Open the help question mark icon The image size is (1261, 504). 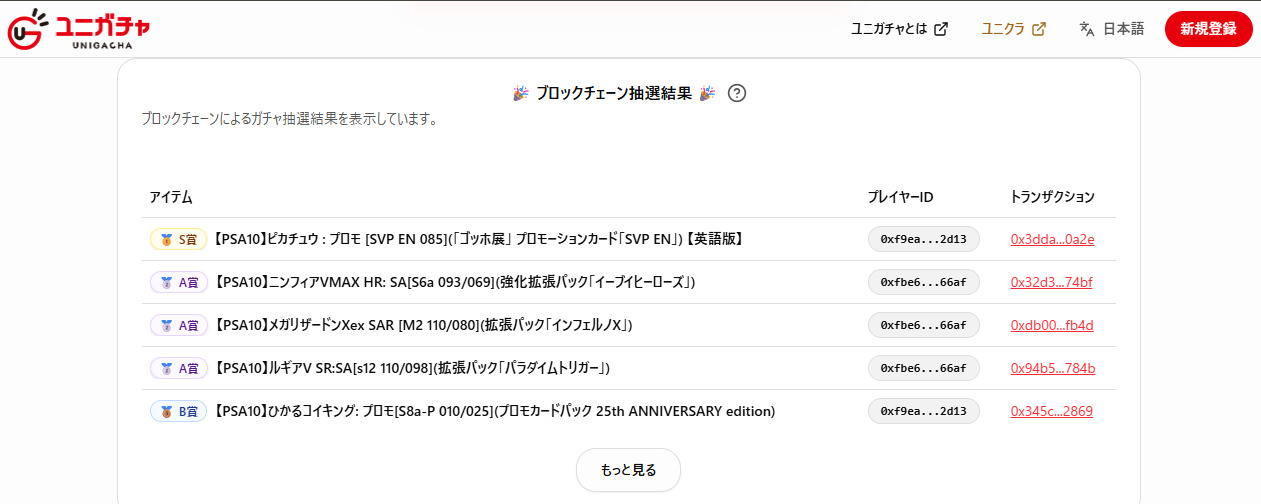tap(737, 93)
